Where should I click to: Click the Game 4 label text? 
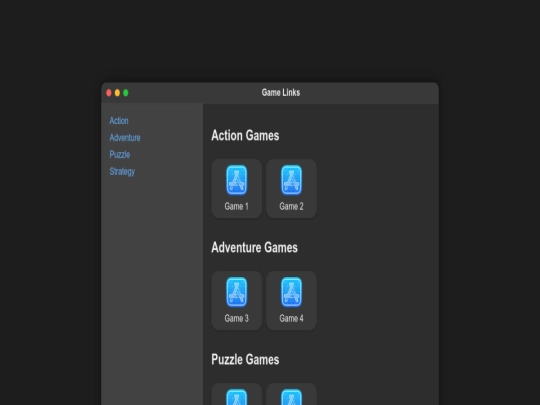pos(291,318)
